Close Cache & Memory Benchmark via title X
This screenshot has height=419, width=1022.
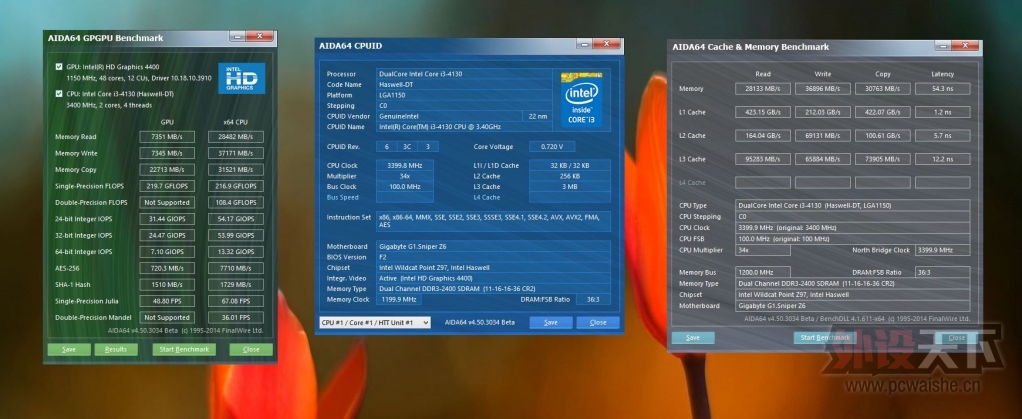[x=965, y=46]
